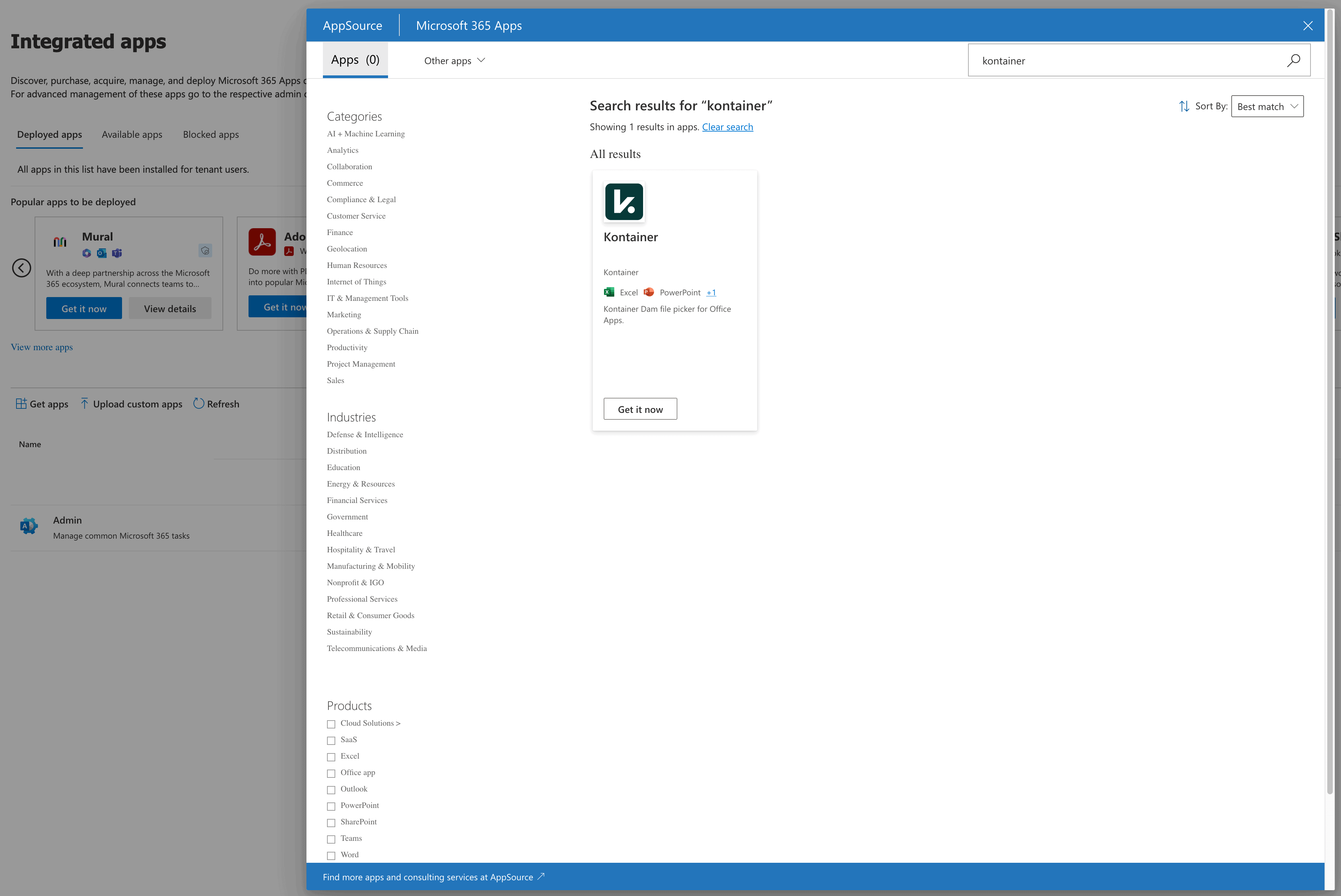
Task: Switch to Available apps tab
Action: pos(132,134)
